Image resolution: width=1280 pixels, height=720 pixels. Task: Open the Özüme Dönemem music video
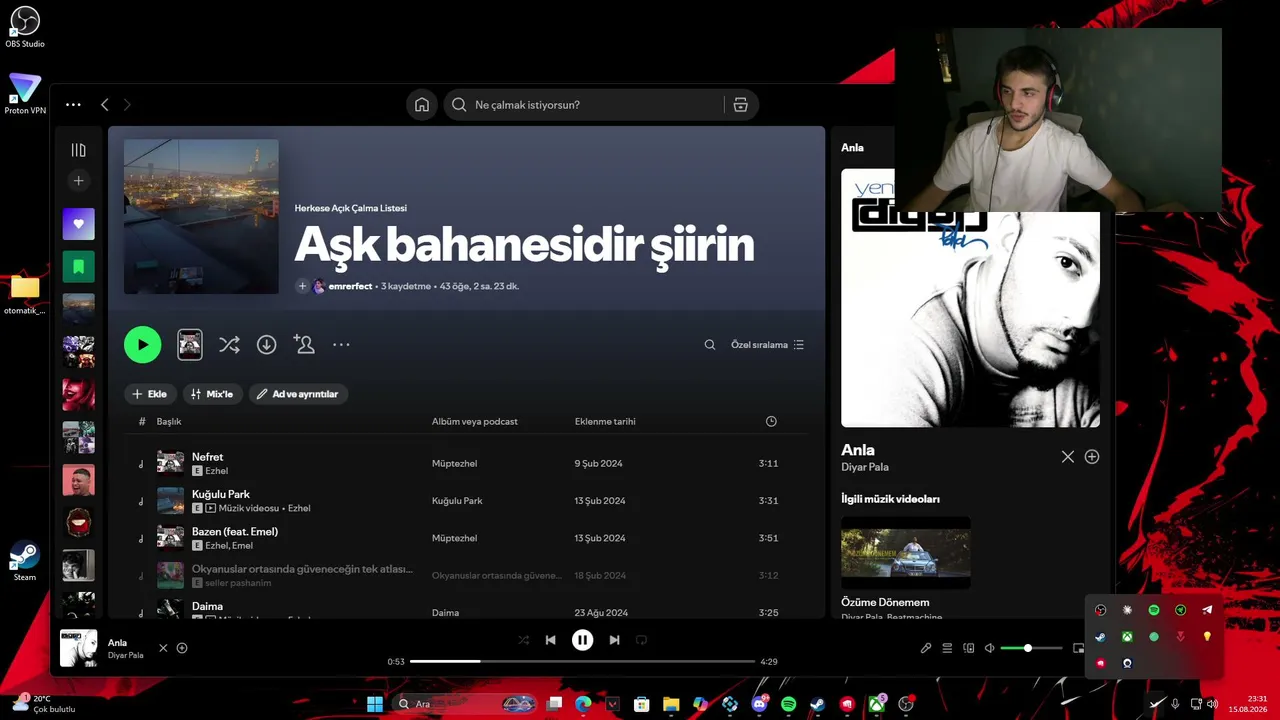(x=906, y=552)
